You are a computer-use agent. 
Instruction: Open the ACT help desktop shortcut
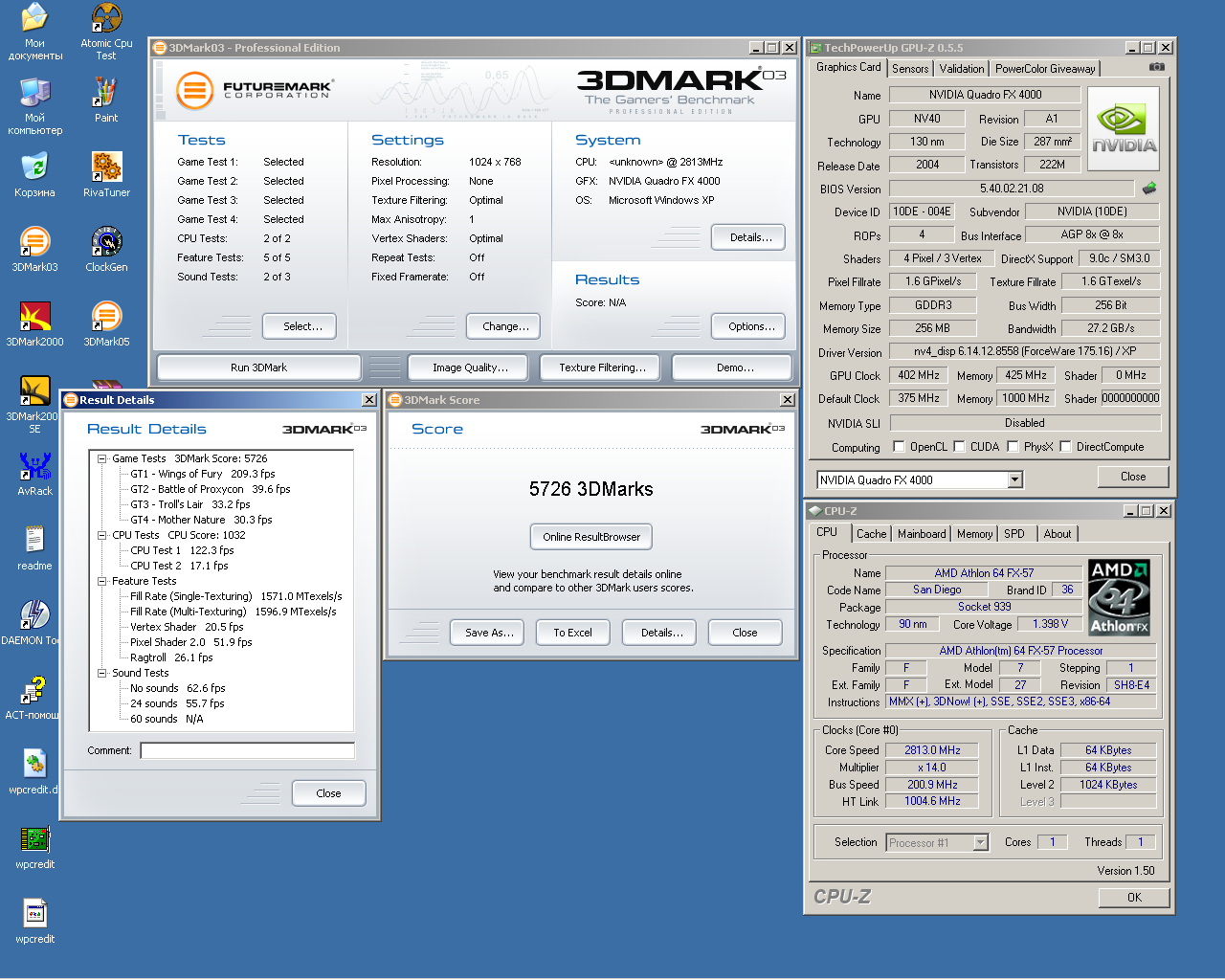[32, 697]
